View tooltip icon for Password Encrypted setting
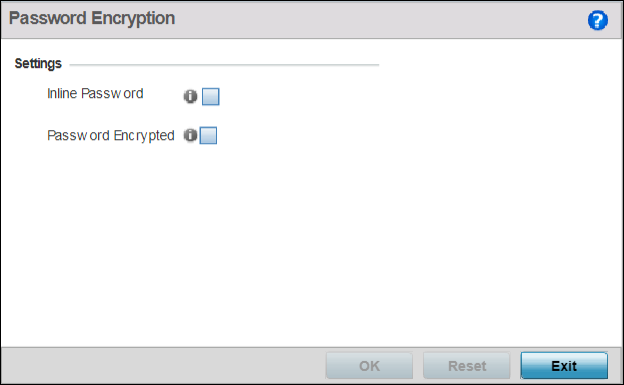624x385 pixels. [190, 135]
